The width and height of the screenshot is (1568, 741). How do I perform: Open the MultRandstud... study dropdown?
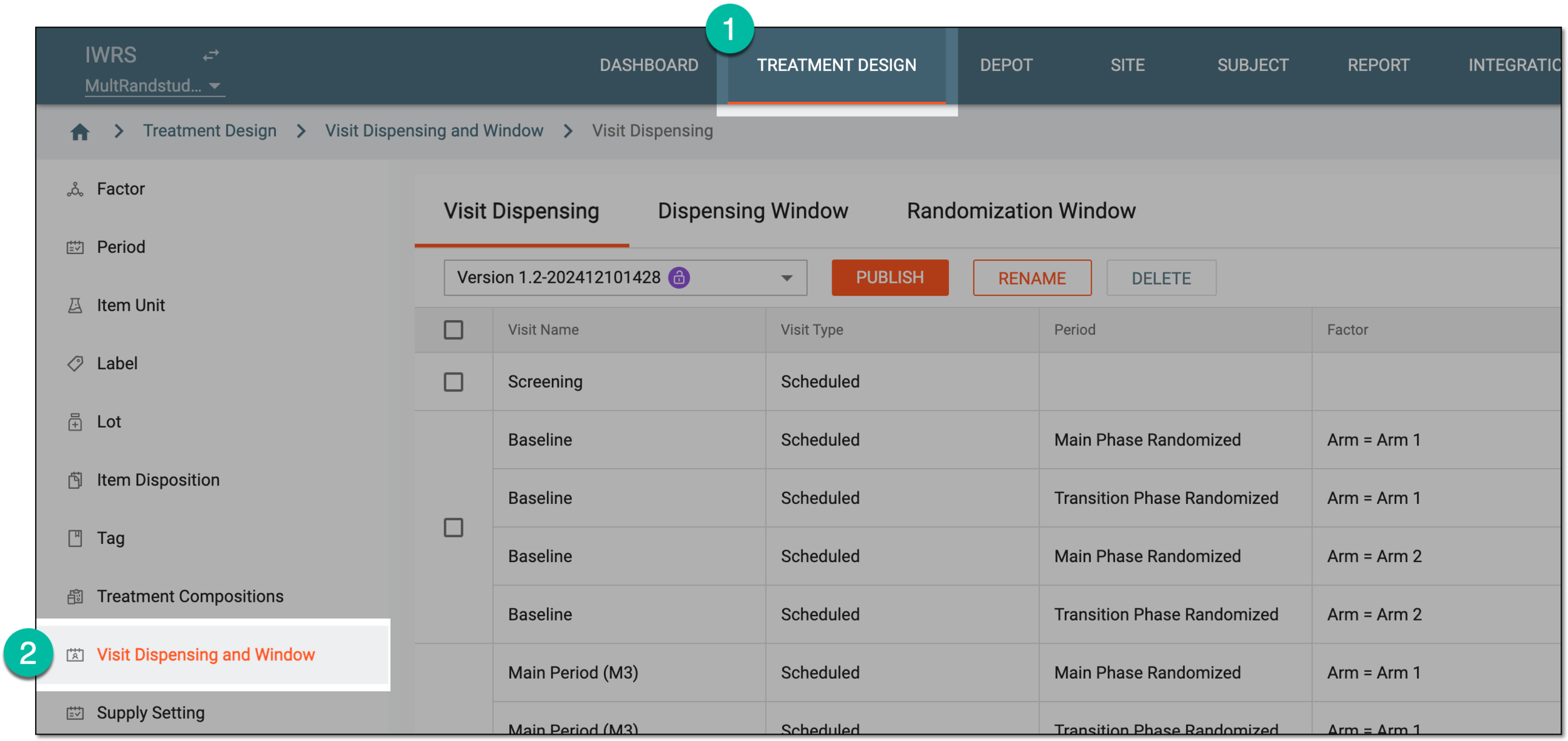[x=154, y=86]
